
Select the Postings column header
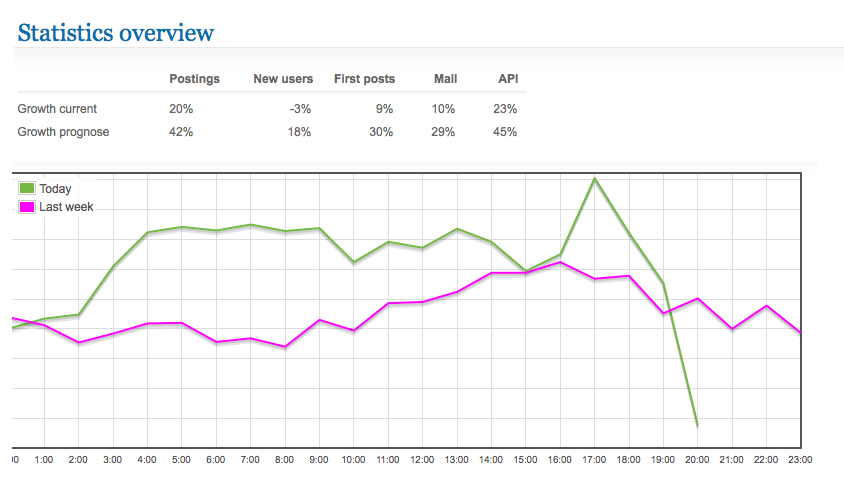click(194, 79)
